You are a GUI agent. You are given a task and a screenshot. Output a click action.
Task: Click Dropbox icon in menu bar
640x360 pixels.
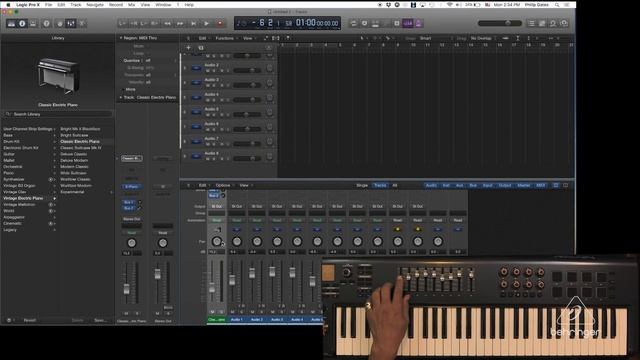(x=388, y=5)
